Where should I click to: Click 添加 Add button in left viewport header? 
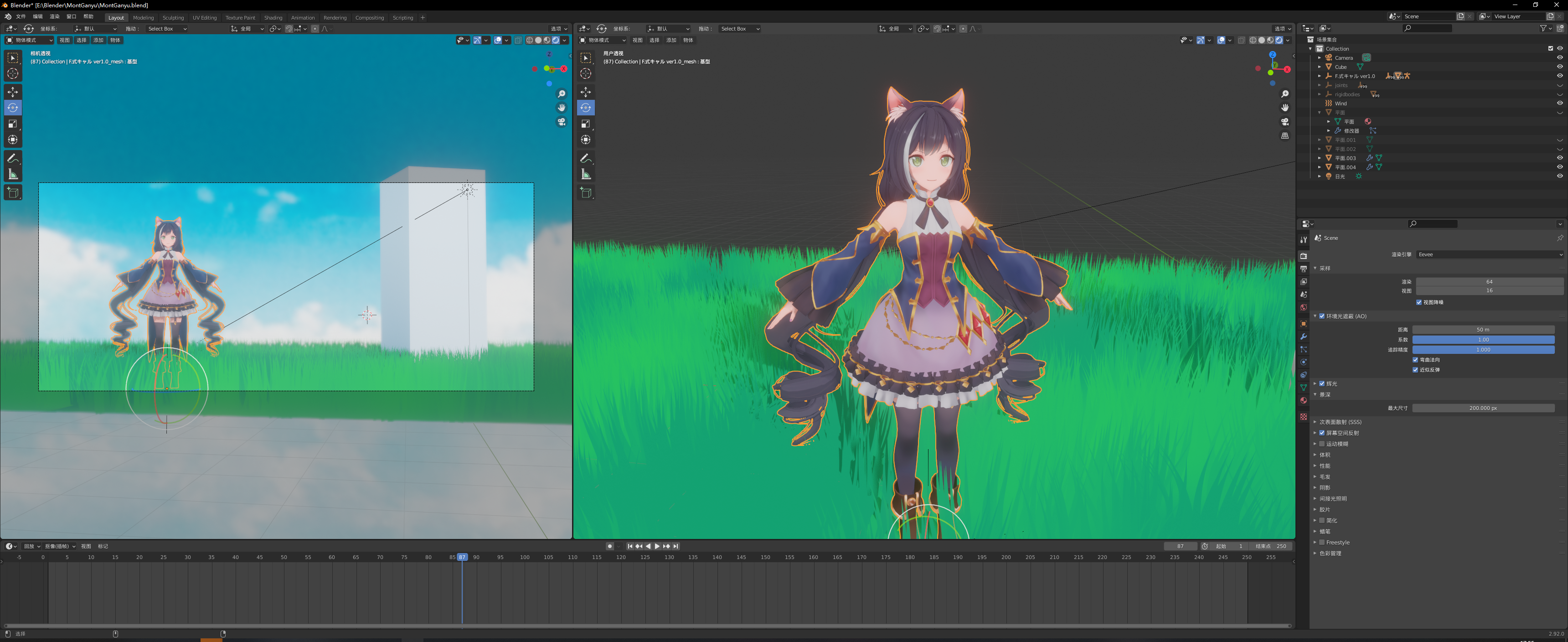pyautogui.click(x=98, y=40)
